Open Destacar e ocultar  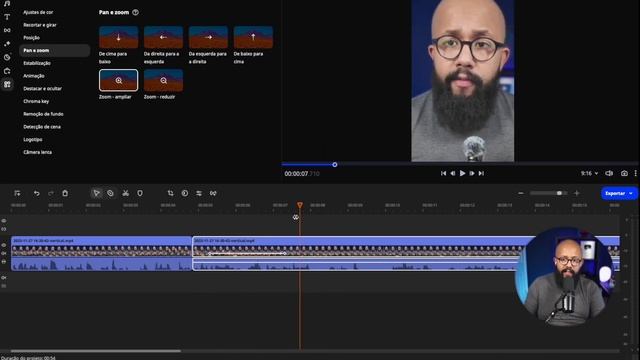tap(42, 89)
